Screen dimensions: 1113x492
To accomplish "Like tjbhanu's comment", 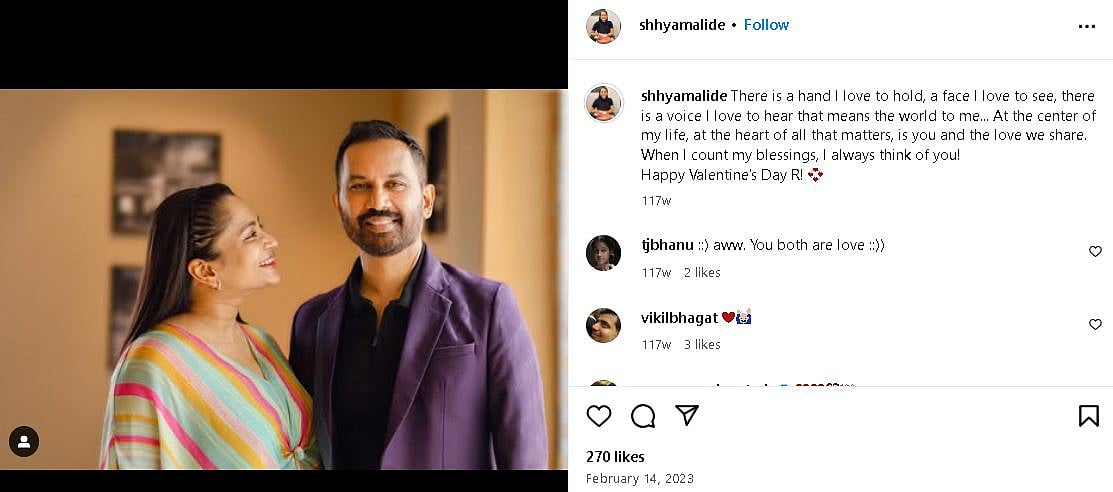I will 1095,252.
